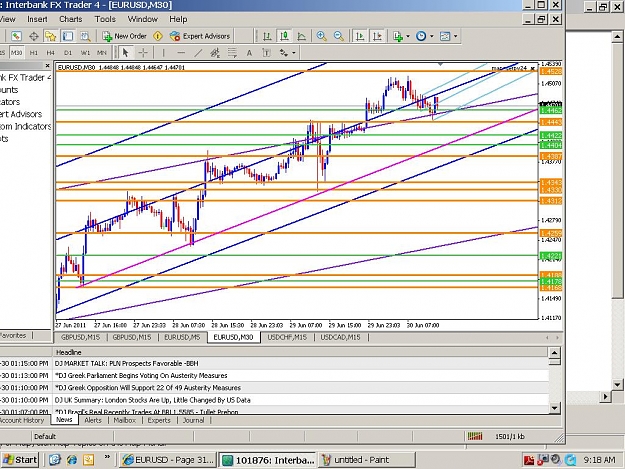
Task: Open the Help menu
Action: click(x=178, y=19)
